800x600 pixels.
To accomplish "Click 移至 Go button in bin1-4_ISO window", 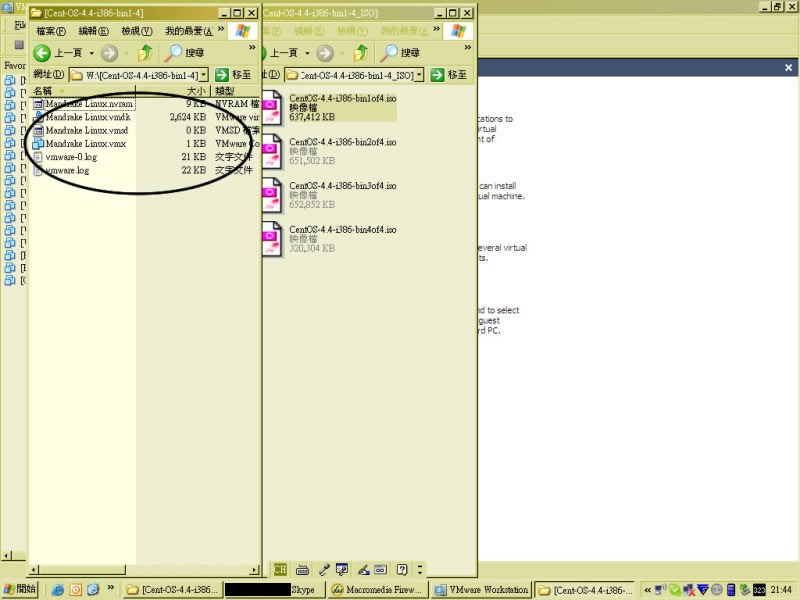I will click(449, 75).
